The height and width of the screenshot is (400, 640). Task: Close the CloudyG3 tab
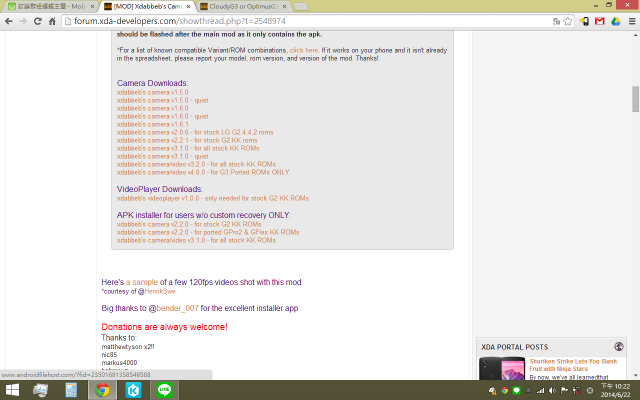tap(284, 7)
